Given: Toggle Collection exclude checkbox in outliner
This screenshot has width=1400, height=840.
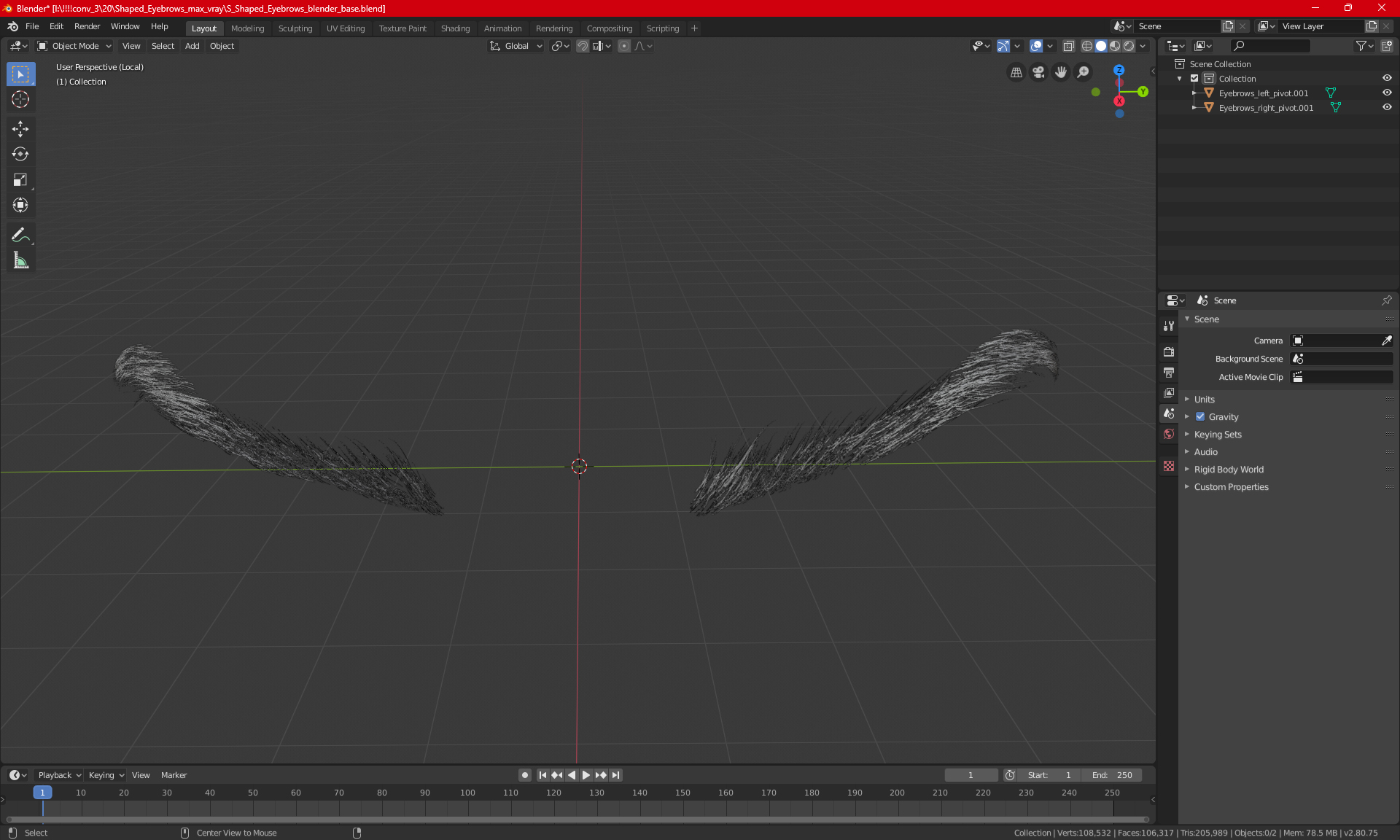Looking at the screenshot, I should click(x=1194, y=79).
